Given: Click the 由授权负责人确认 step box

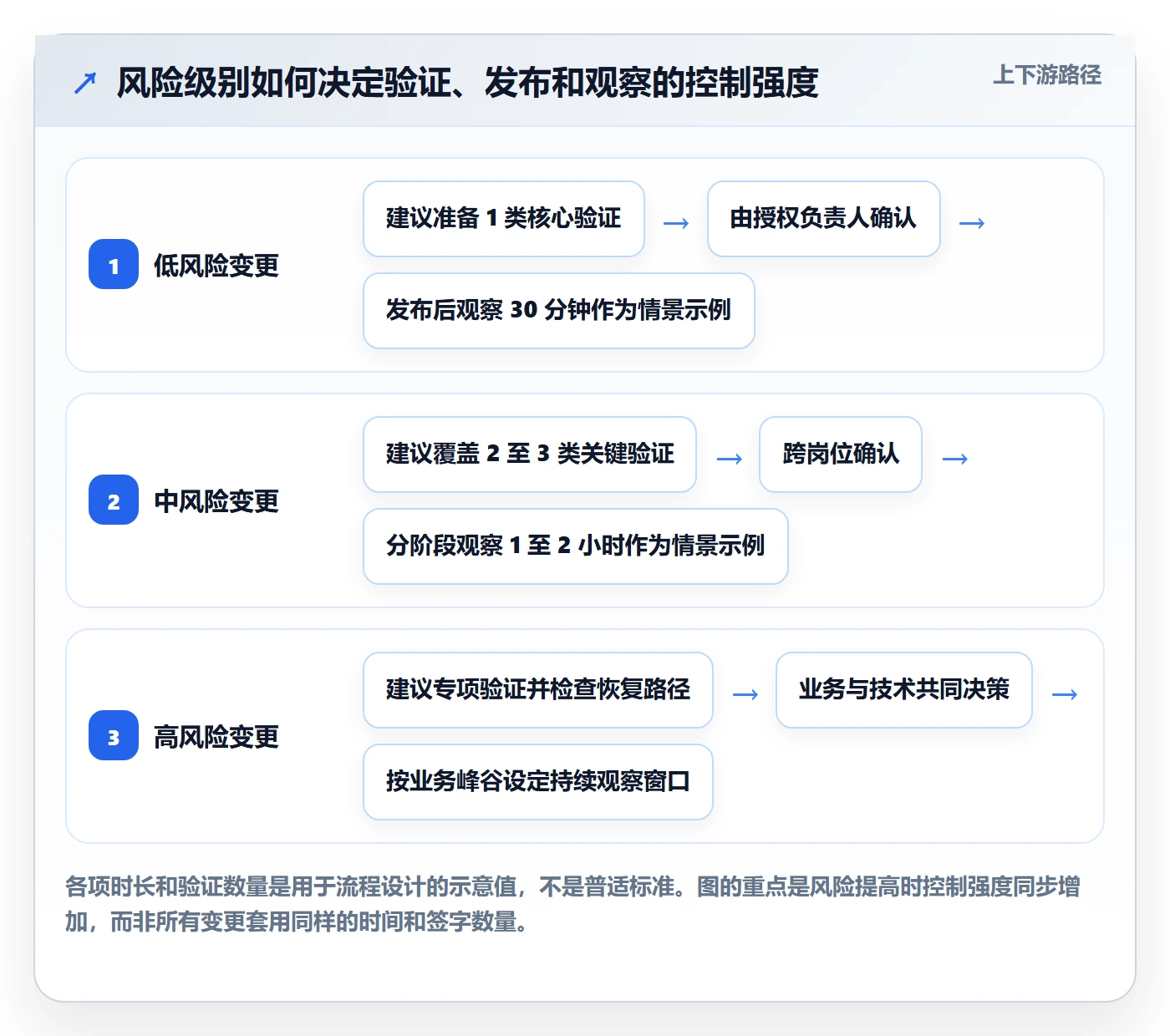Looking at the screenshot, I should click(x=824, y=219).
